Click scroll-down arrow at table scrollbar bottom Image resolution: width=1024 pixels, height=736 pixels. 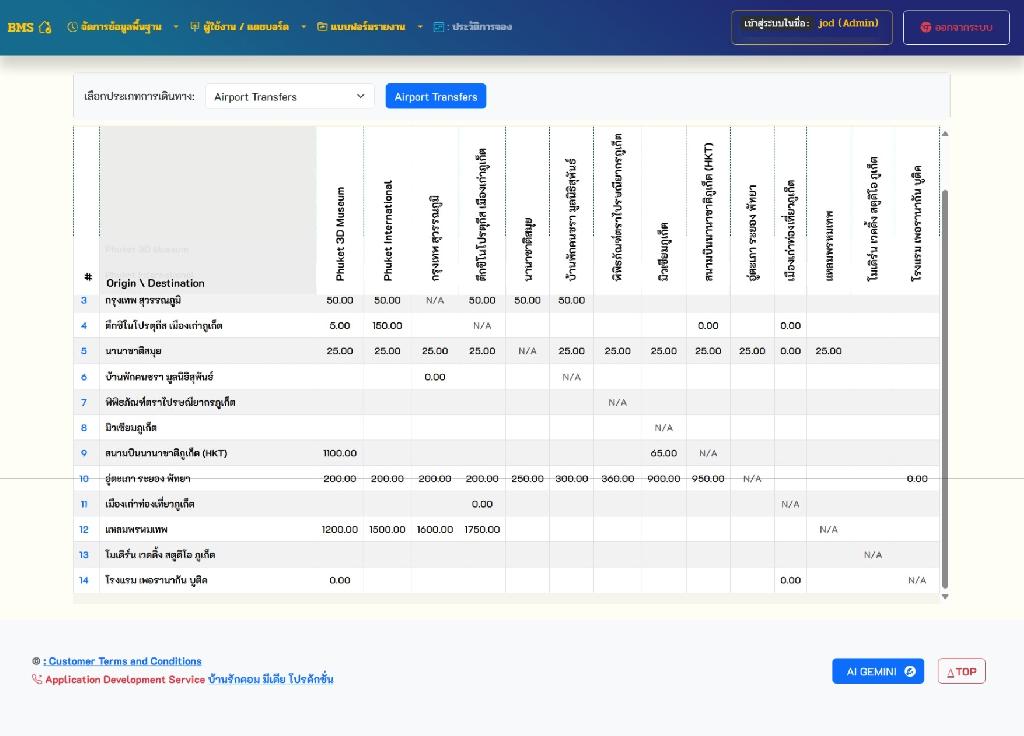coord(945,597)
